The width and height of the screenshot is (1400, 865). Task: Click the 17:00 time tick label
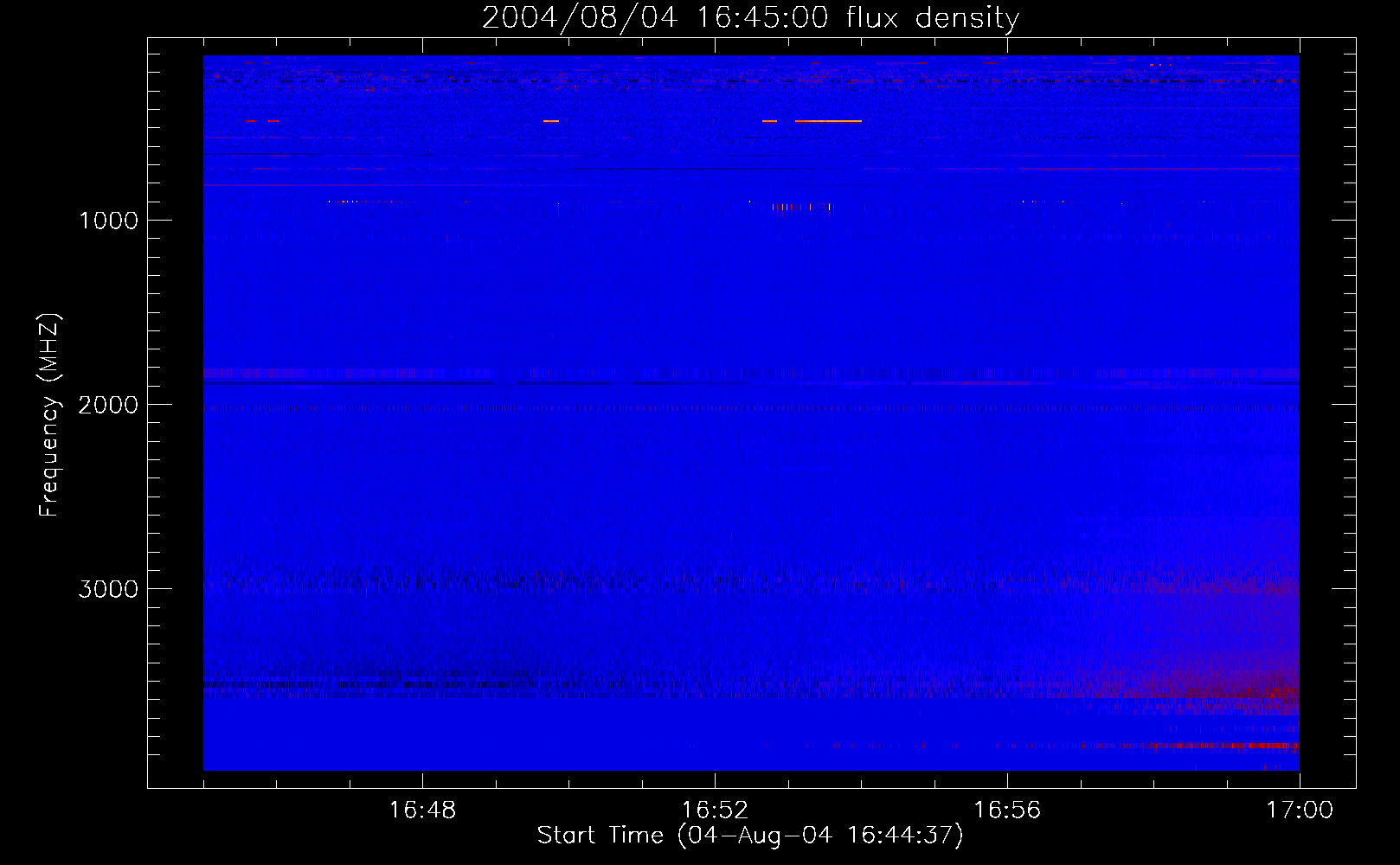[x=1300, y=811]
